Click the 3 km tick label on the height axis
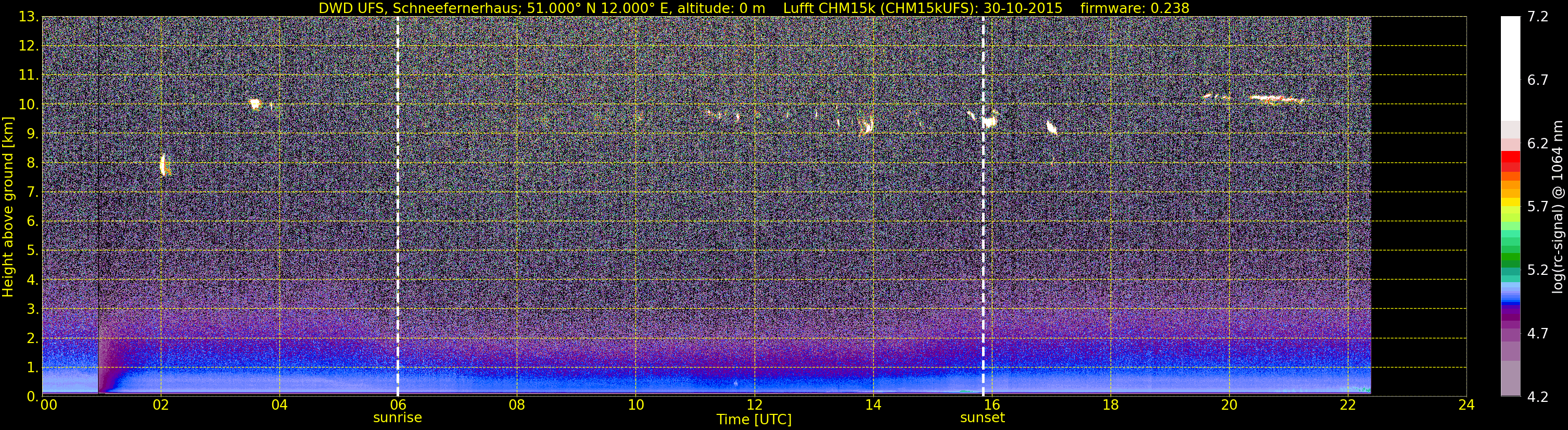 (x=33, y=309)
